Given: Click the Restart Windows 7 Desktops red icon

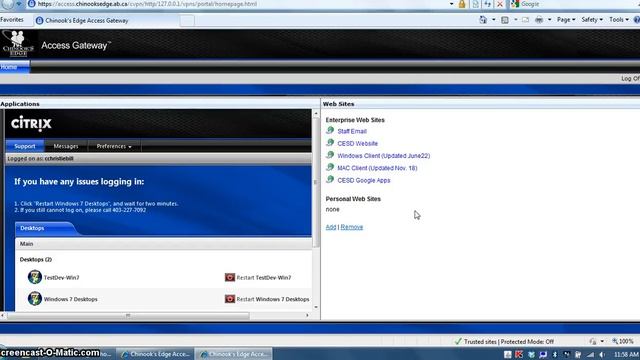Looking at the screenshot, I should point(230,299).
